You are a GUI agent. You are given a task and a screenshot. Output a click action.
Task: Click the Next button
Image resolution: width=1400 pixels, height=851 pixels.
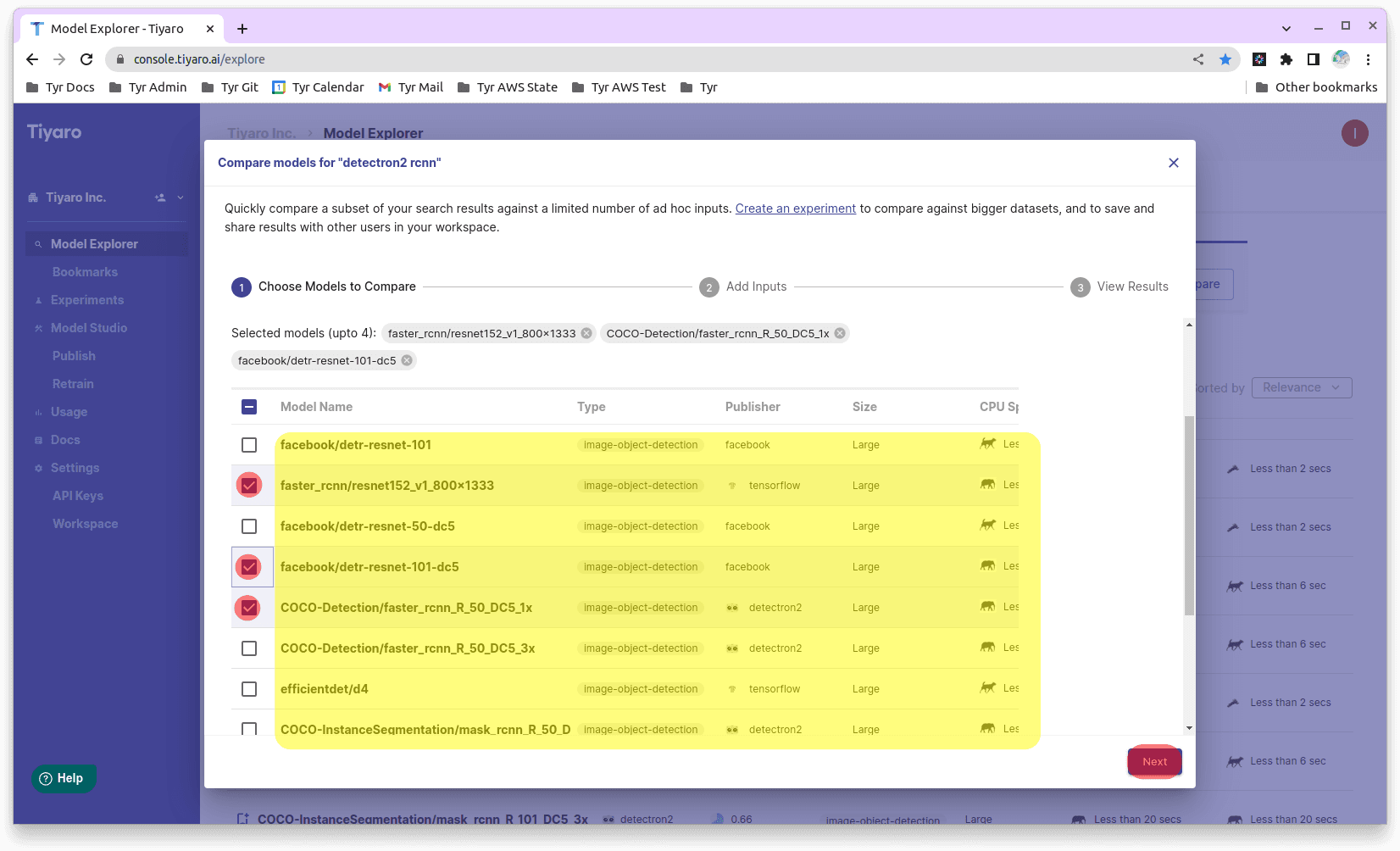(x=1154, y=761)
